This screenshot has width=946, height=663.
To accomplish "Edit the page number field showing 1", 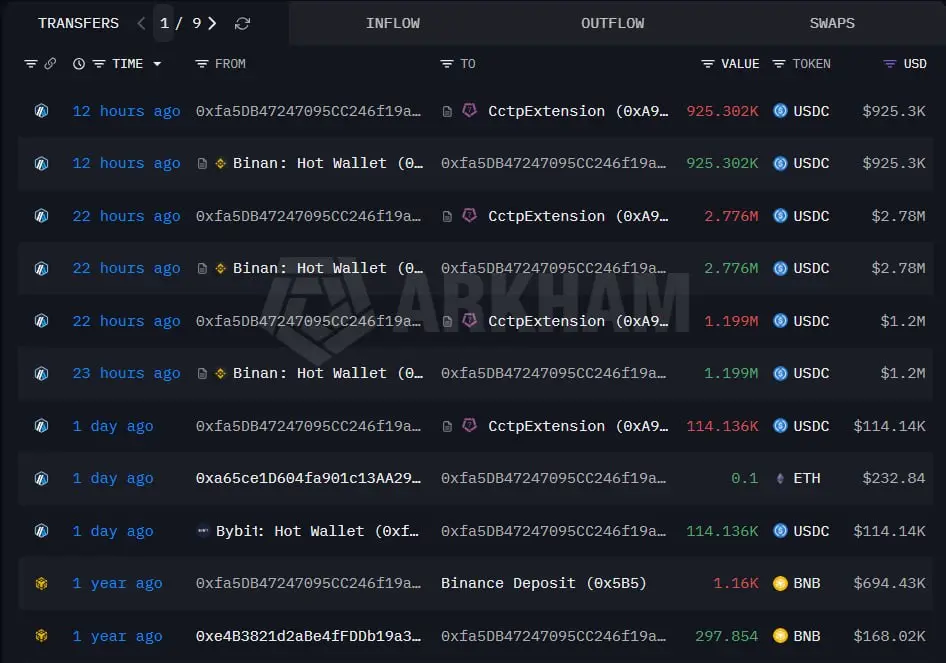I will coord(163,23).
